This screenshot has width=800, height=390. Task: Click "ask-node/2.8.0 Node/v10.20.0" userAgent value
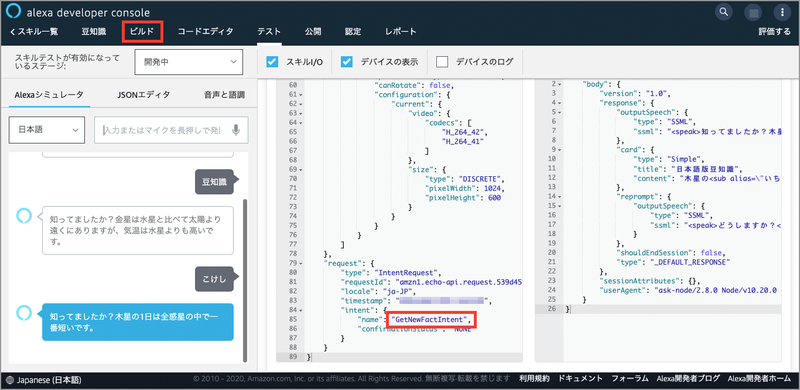click(x=715, y=290)
